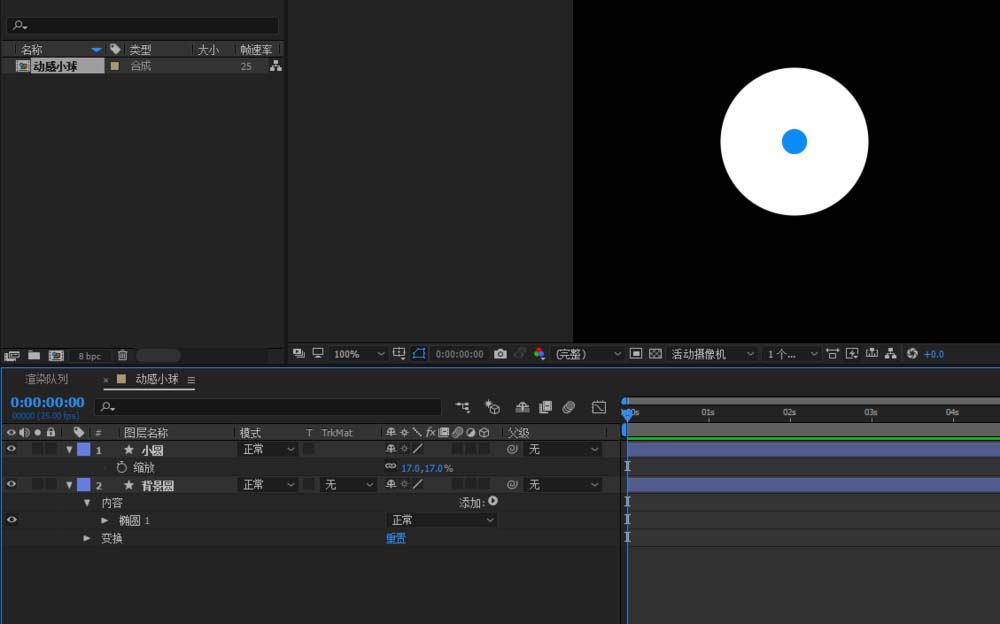Click the trash icon in project panel
Image resolution: width=1000 pixels, height=624 pixels.
[x=122, y=355]
